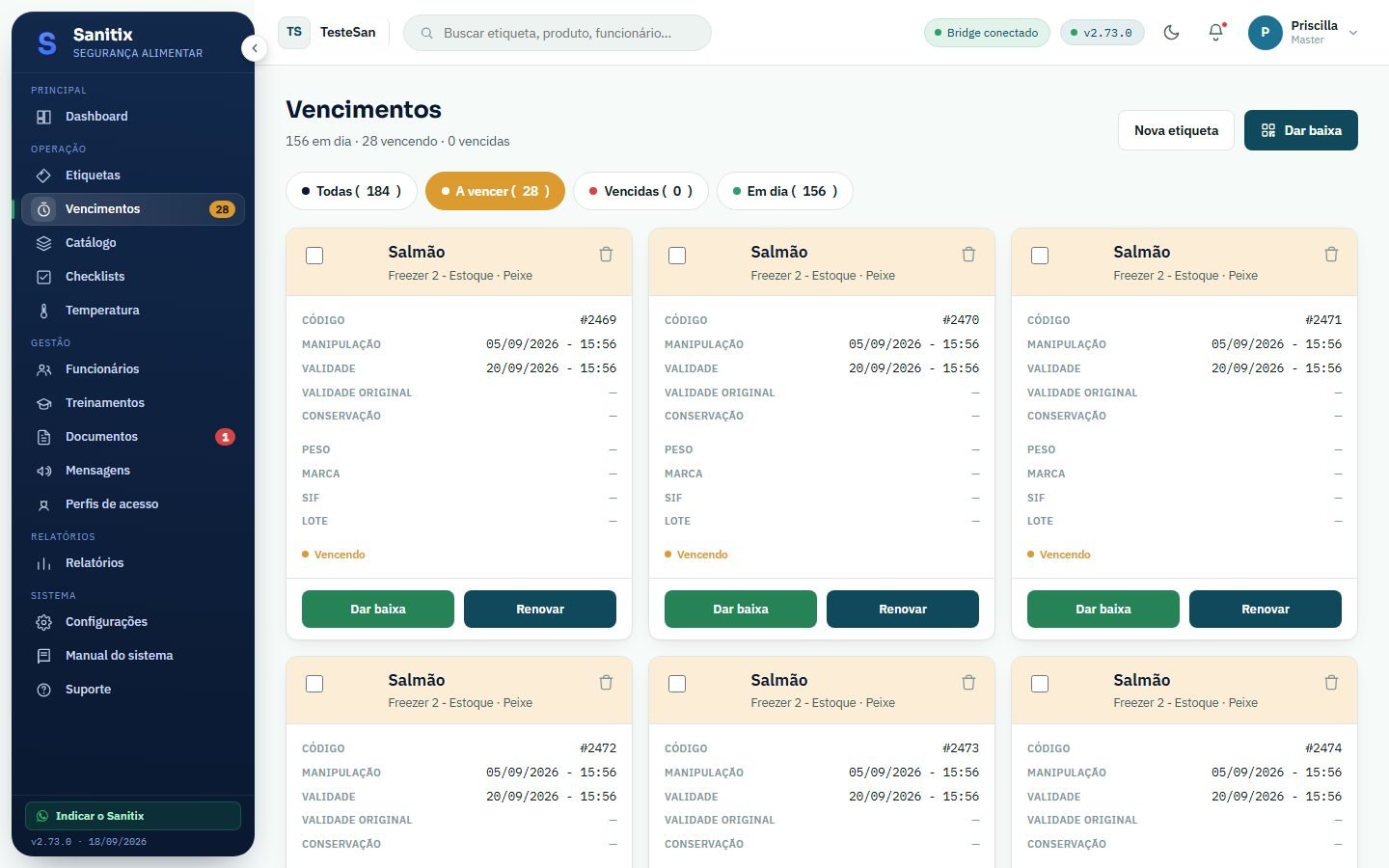Delete Salmão card #2471 trash icon
The image size is (1389, 868).
point(1331,255)
